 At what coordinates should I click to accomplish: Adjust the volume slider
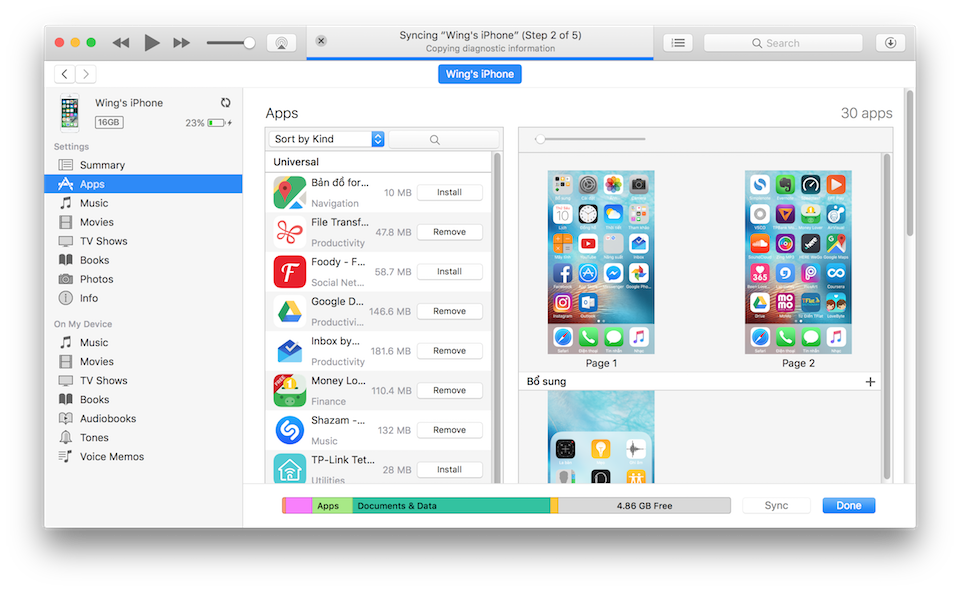231,43
